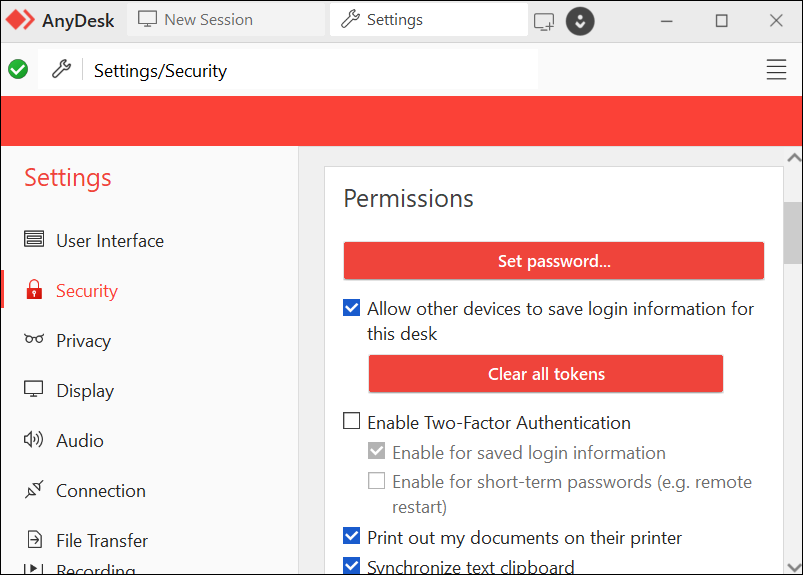
Task: Click the green connection status checkmark icon
Action: (x=18, y=70)
